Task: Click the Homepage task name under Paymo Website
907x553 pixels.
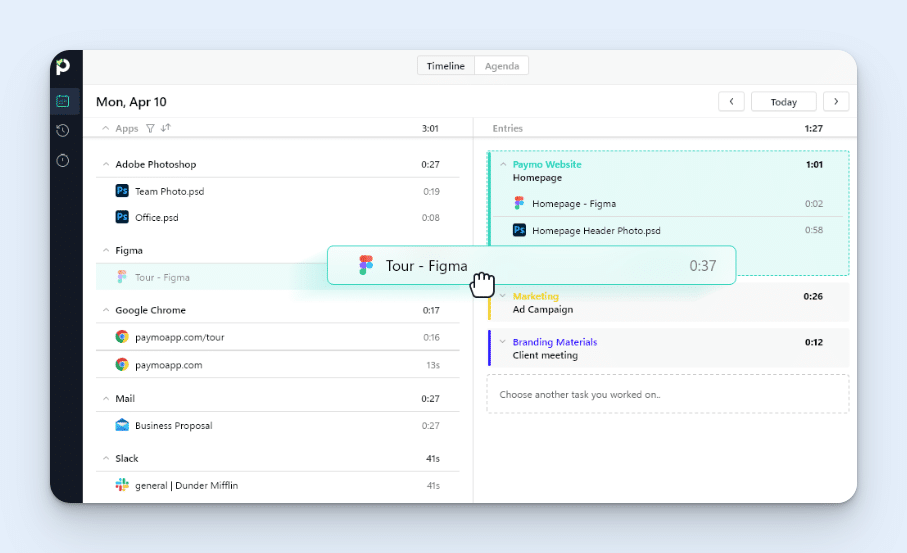Action: (537, 178)
